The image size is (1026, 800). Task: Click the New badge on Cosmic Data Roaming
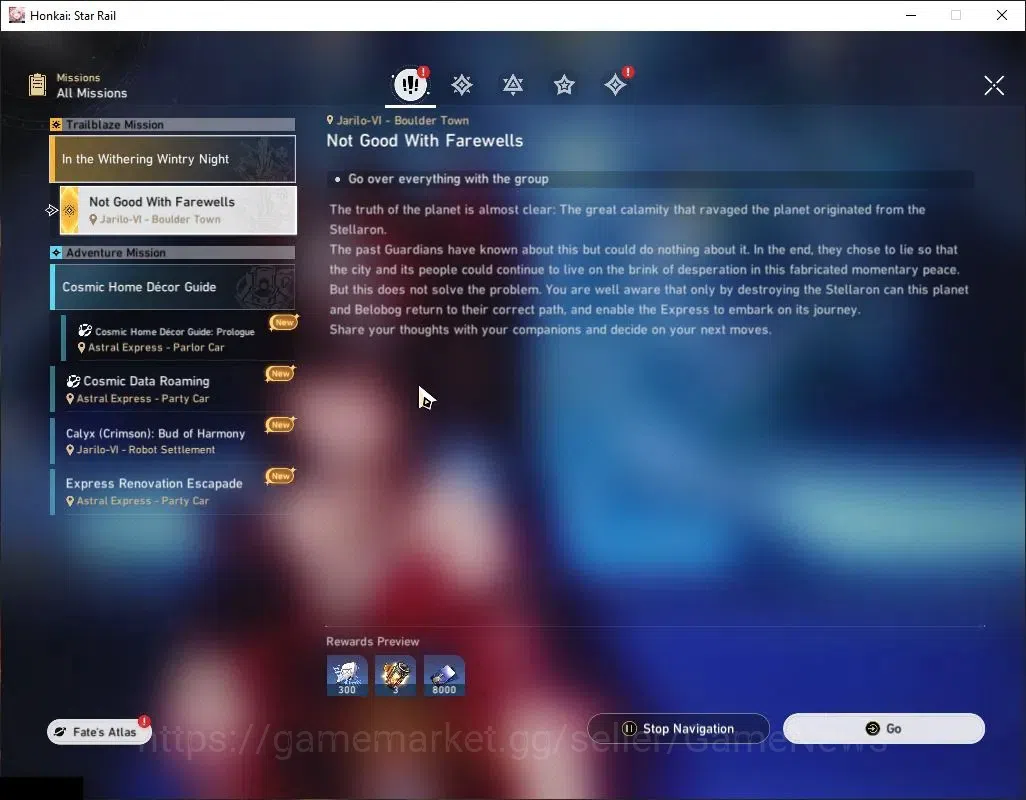pos(281,374)
